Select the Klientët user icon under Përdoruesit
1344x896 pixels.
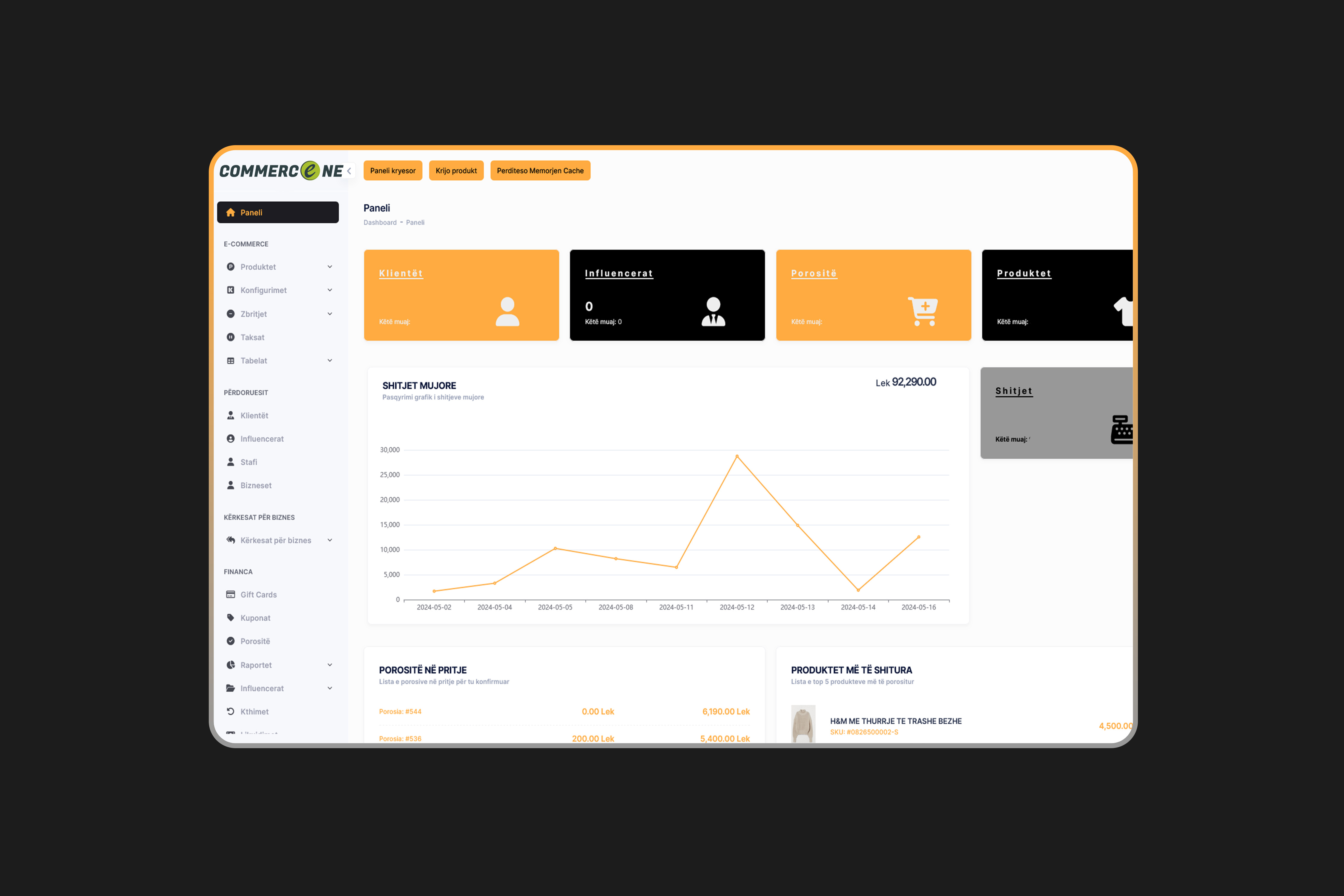click(x=231, y=415)
